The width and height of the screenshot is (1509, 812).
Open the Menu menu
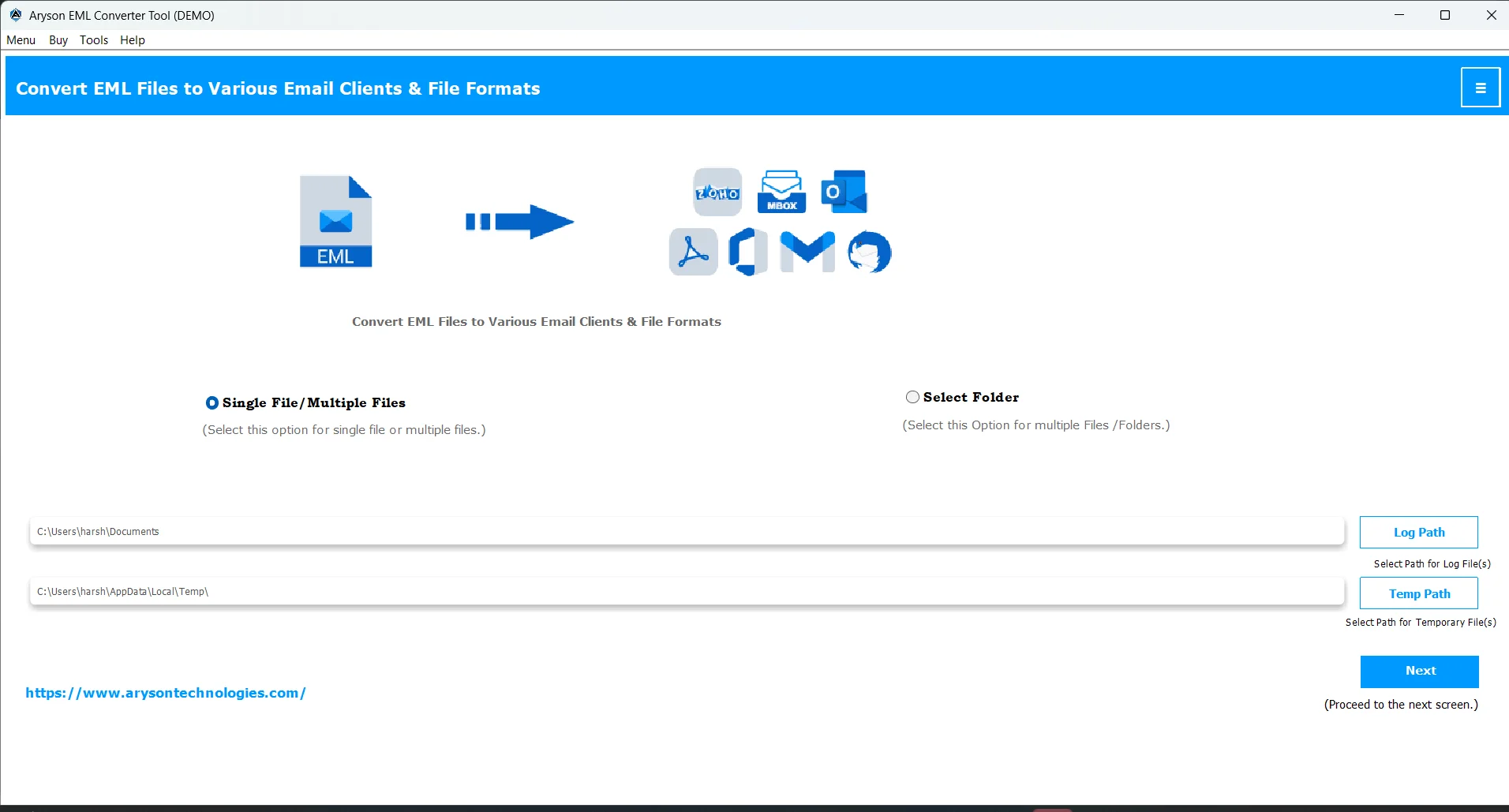tap(21, 40)
